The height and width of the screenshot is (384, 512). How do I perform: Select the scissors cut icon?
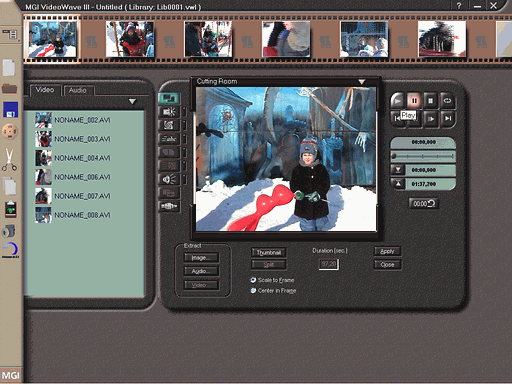click(x=9, y=160)
